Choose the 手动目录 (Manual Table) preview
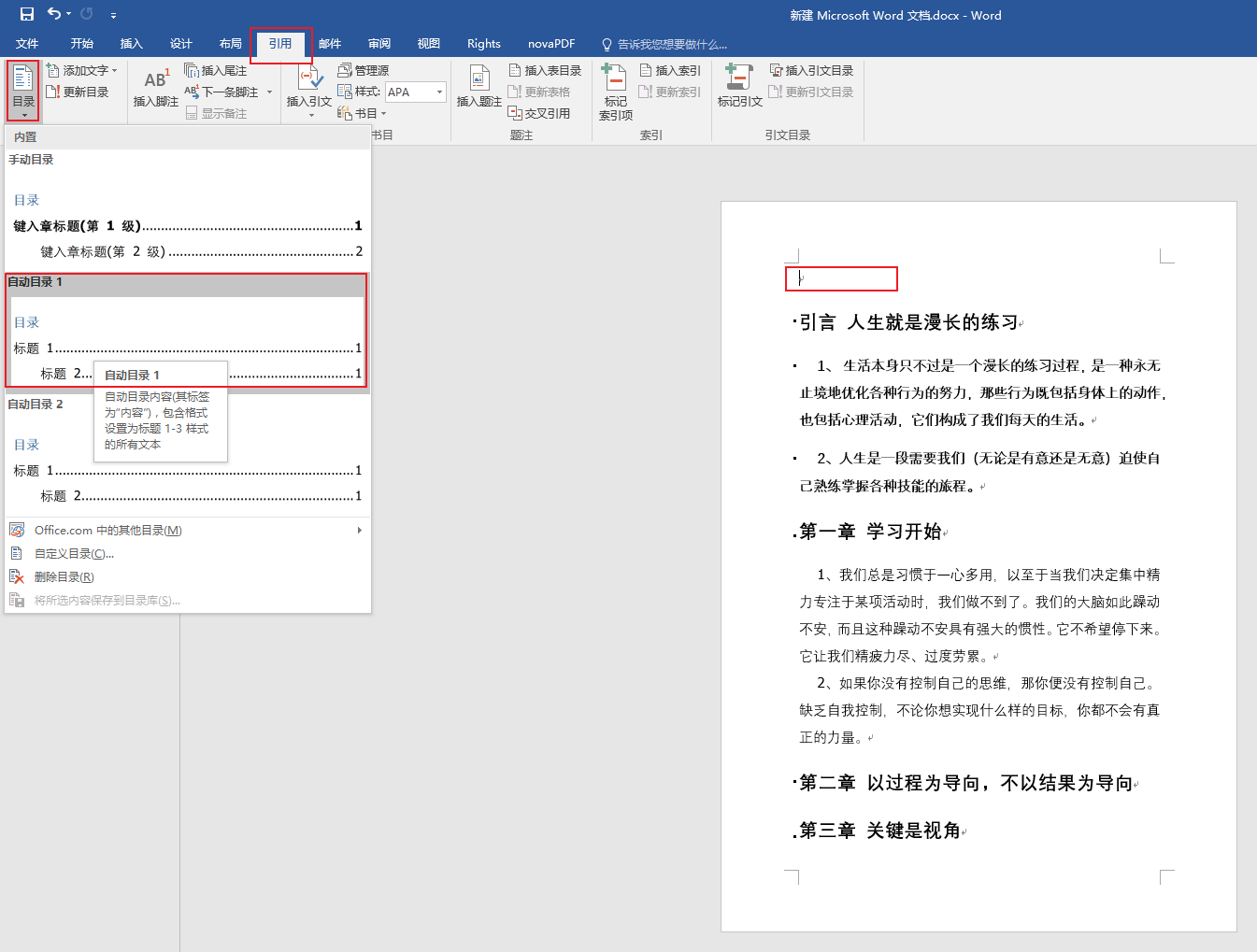The height and width of the screenshot is (952, 1257). 187,211
